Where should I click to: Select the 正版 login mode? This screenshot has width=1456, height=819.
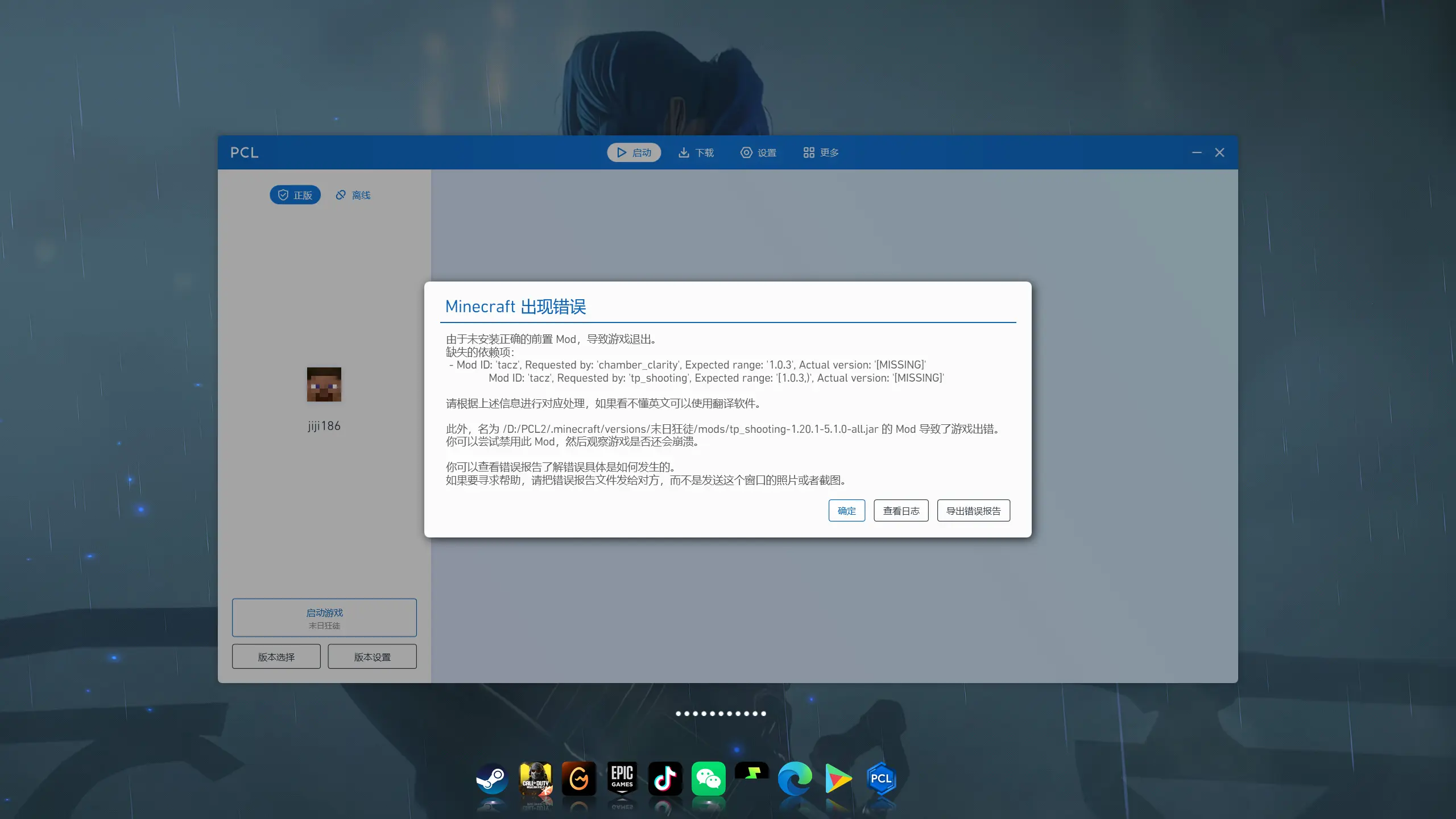click(295, 195)
